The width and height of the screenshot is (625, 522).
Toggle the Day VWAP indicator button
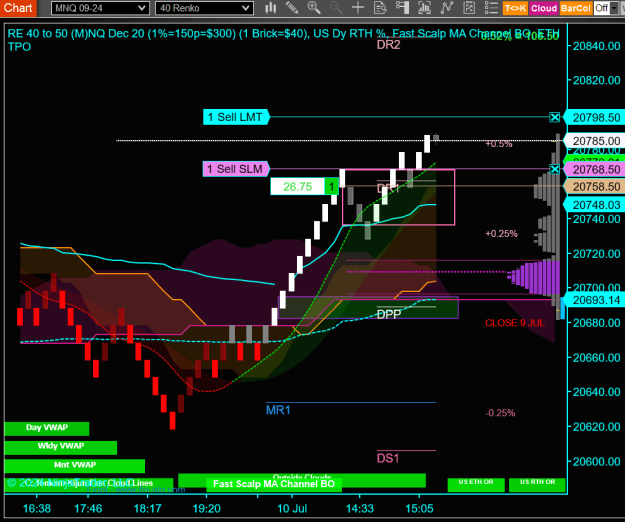47,428
